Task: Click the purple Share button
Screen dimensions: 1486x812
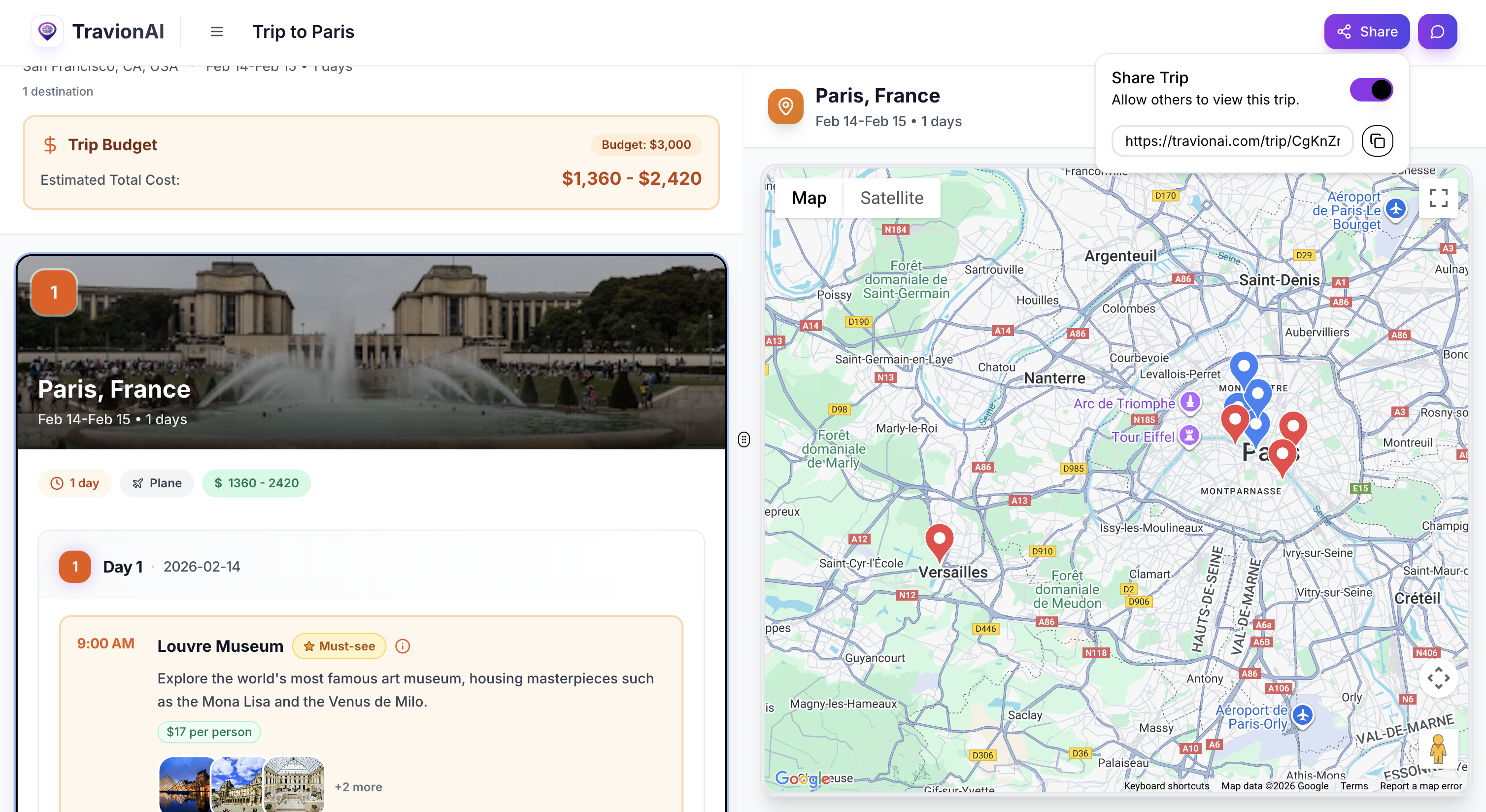Action: (x=1367, y=32)
